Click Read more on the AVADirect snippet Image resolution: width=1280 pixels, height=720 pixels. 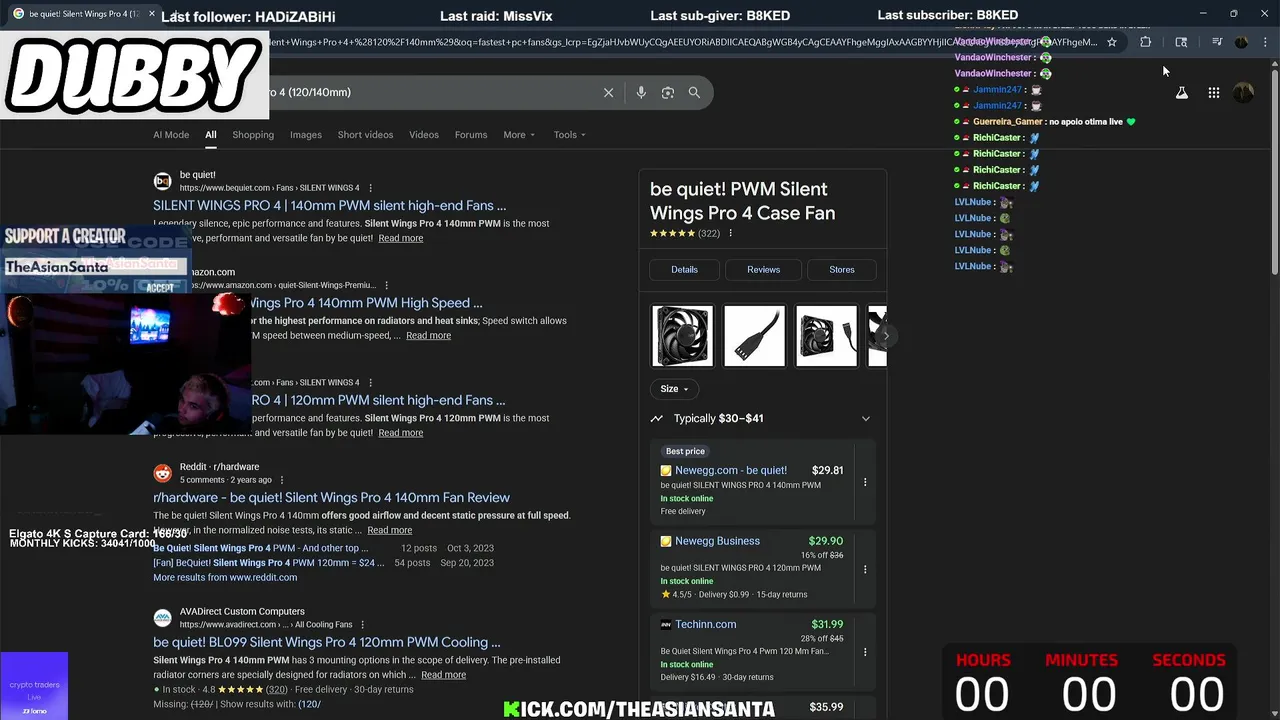[443, 675]
